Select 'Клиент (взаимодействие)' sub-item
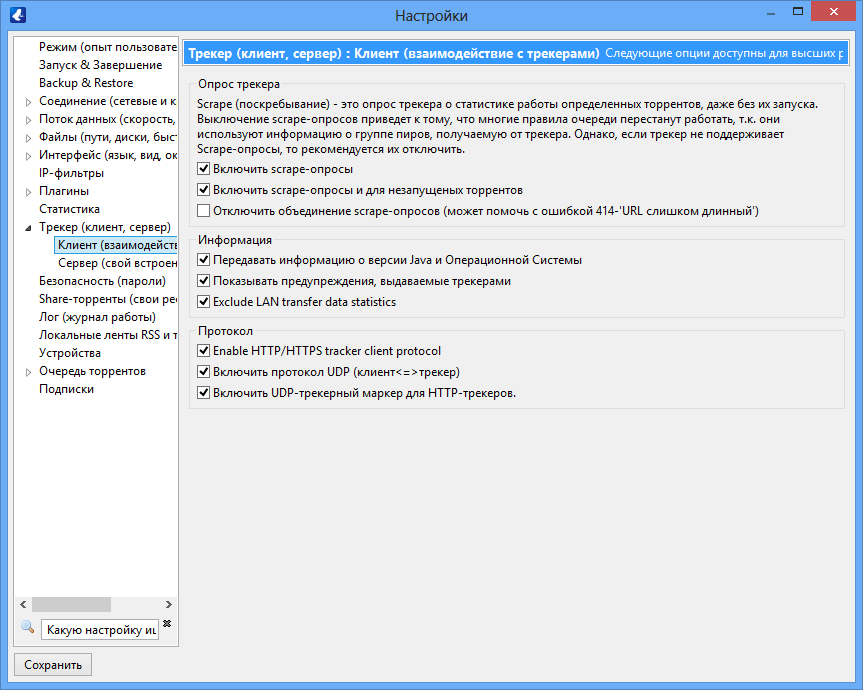Image resolution: width=863 pixels, height=690 pixels. pos(117,245)
